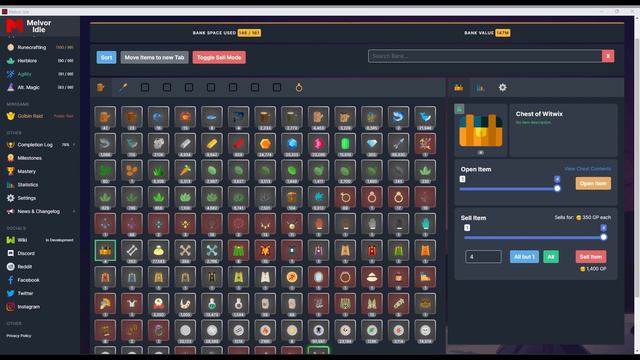Enable Toggle Sell Mode
The image size is (640, 360).
(x=219, y=58)
